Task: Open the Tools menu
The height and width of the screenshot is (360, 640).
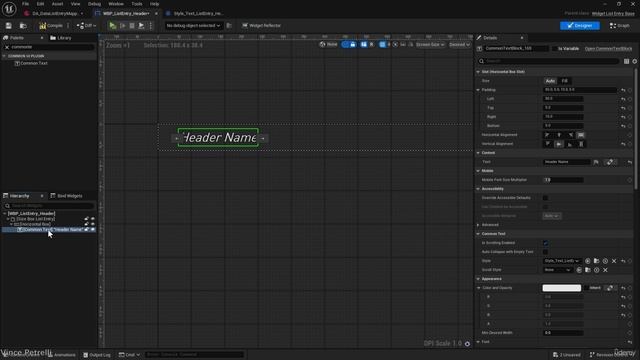Action: click(x=137, y=4)
